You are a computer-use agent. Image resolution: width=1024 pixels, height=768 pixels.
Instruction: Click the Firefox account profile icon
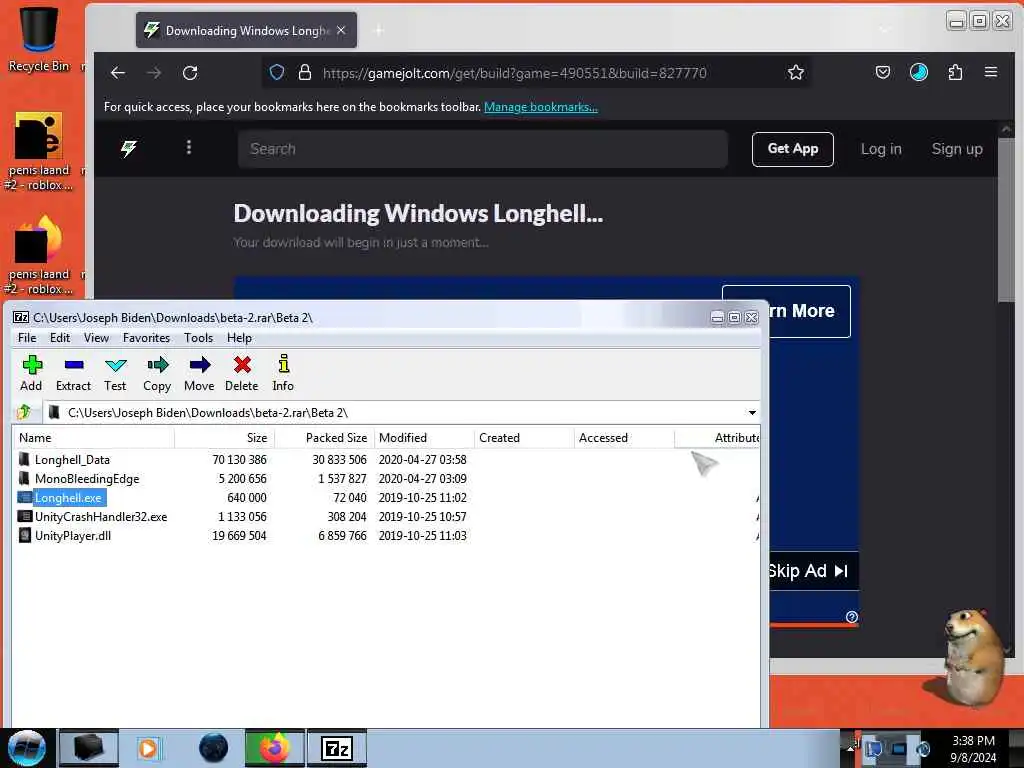pos(919,72)
